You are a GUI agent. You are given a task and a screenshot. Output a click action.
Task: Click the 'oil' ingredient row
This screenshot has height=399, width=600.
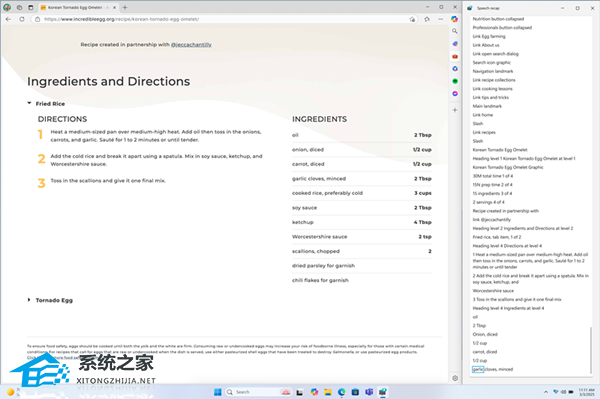[362, 135]
